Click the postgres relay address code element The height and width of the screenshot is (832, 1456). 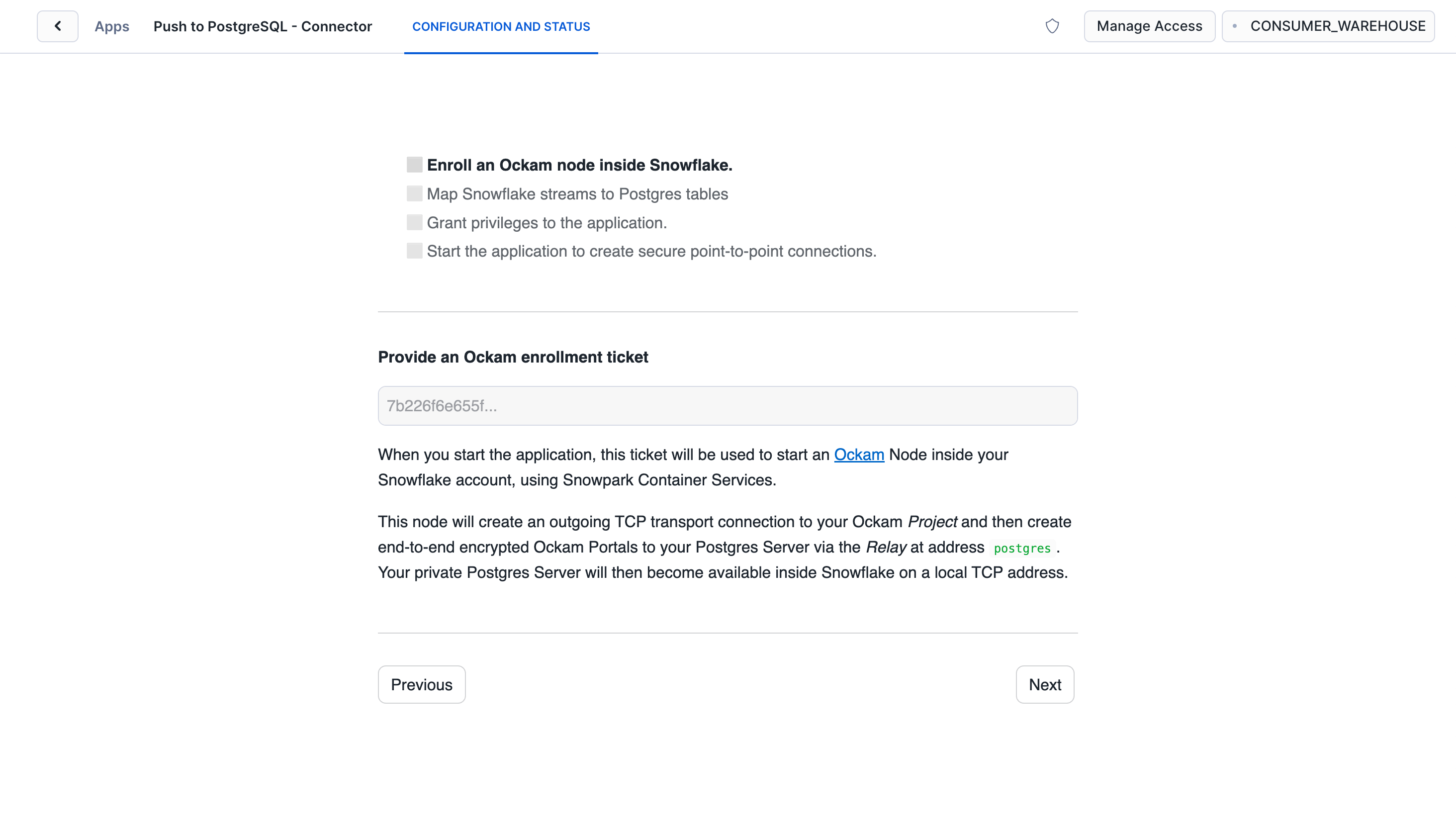tap(1021, 548)
